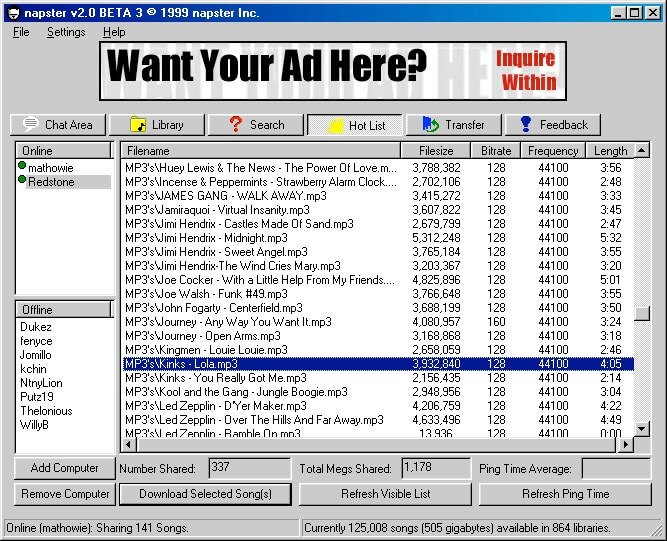
Task: Click Add Computer button
Action: point(65,468)
